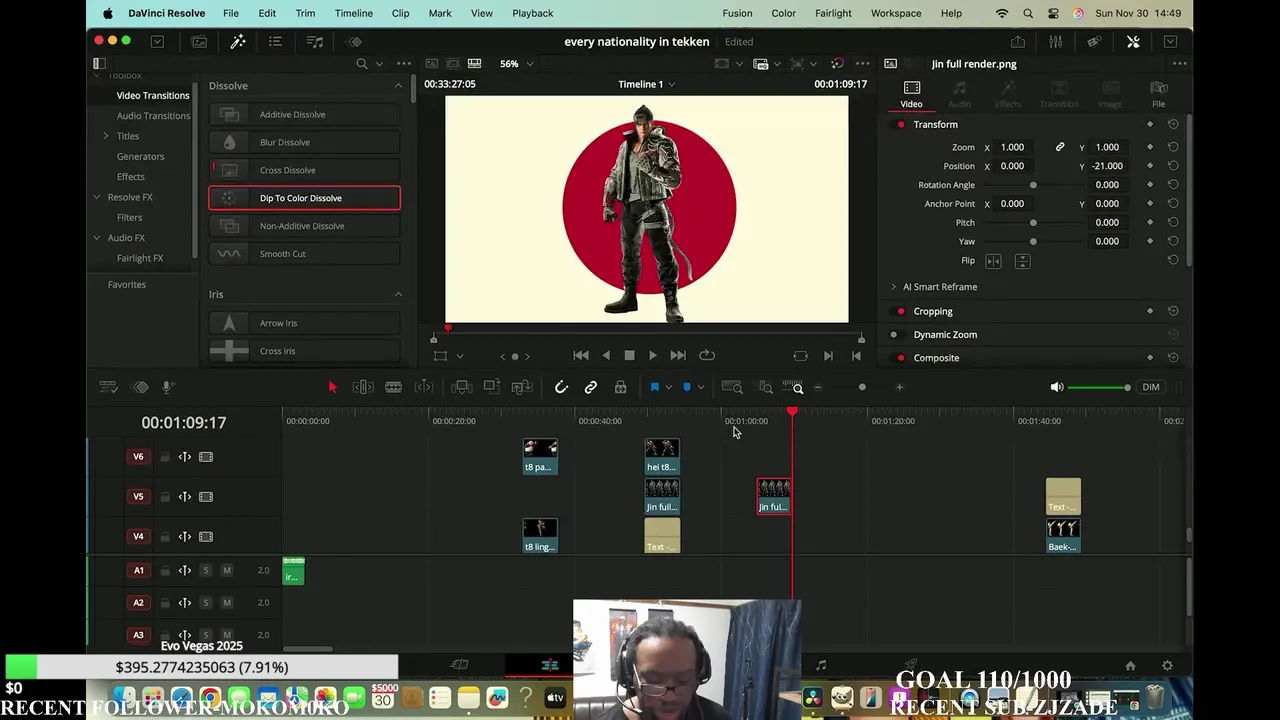Select the arrow Selection Mode tool
Screen dimensions: 1280x720
(x=332, y=387)
